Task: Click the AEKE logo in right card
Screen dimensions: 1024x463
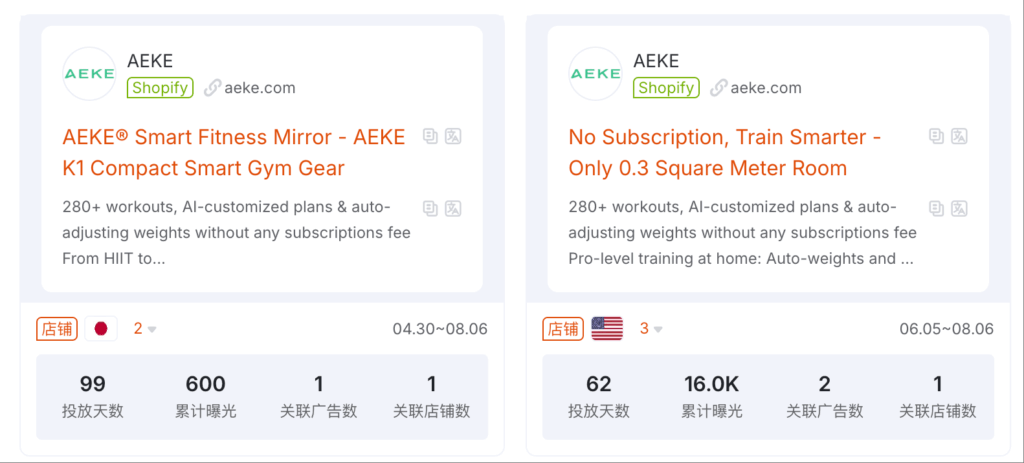Action: [595, 74]
